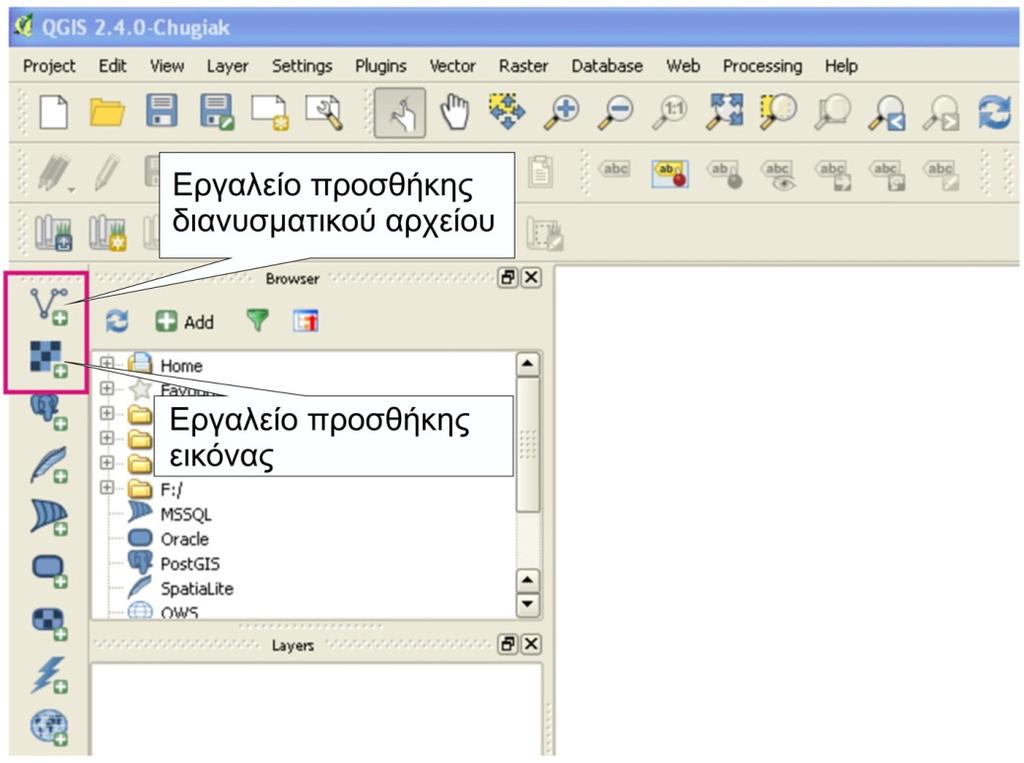The image size is (1024, 763).
Task: Toggle the highlighted pin labels tool
Action: click(x=670, y=174)
